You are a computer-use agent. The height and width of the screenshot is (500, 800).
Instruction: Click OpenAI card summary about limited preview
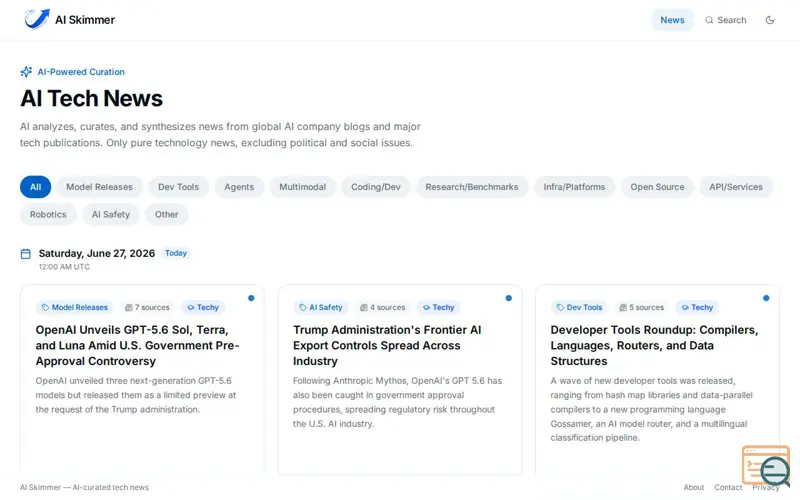point(136,395)
